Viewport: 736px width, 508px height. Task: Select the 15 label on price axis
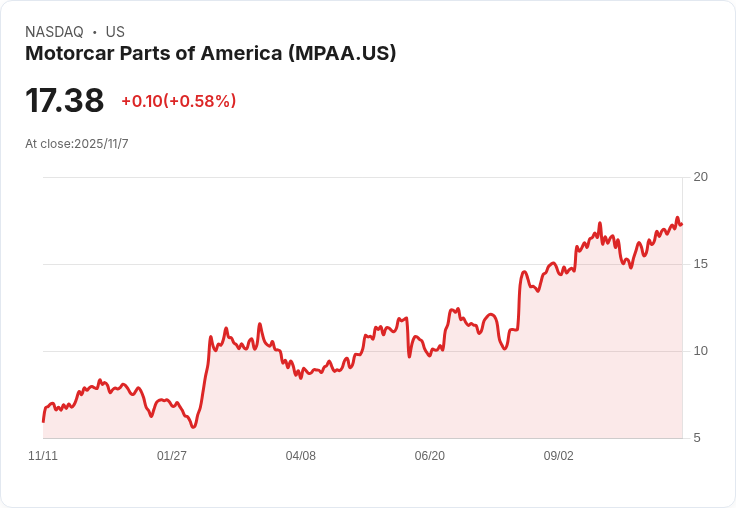(700, 264)
